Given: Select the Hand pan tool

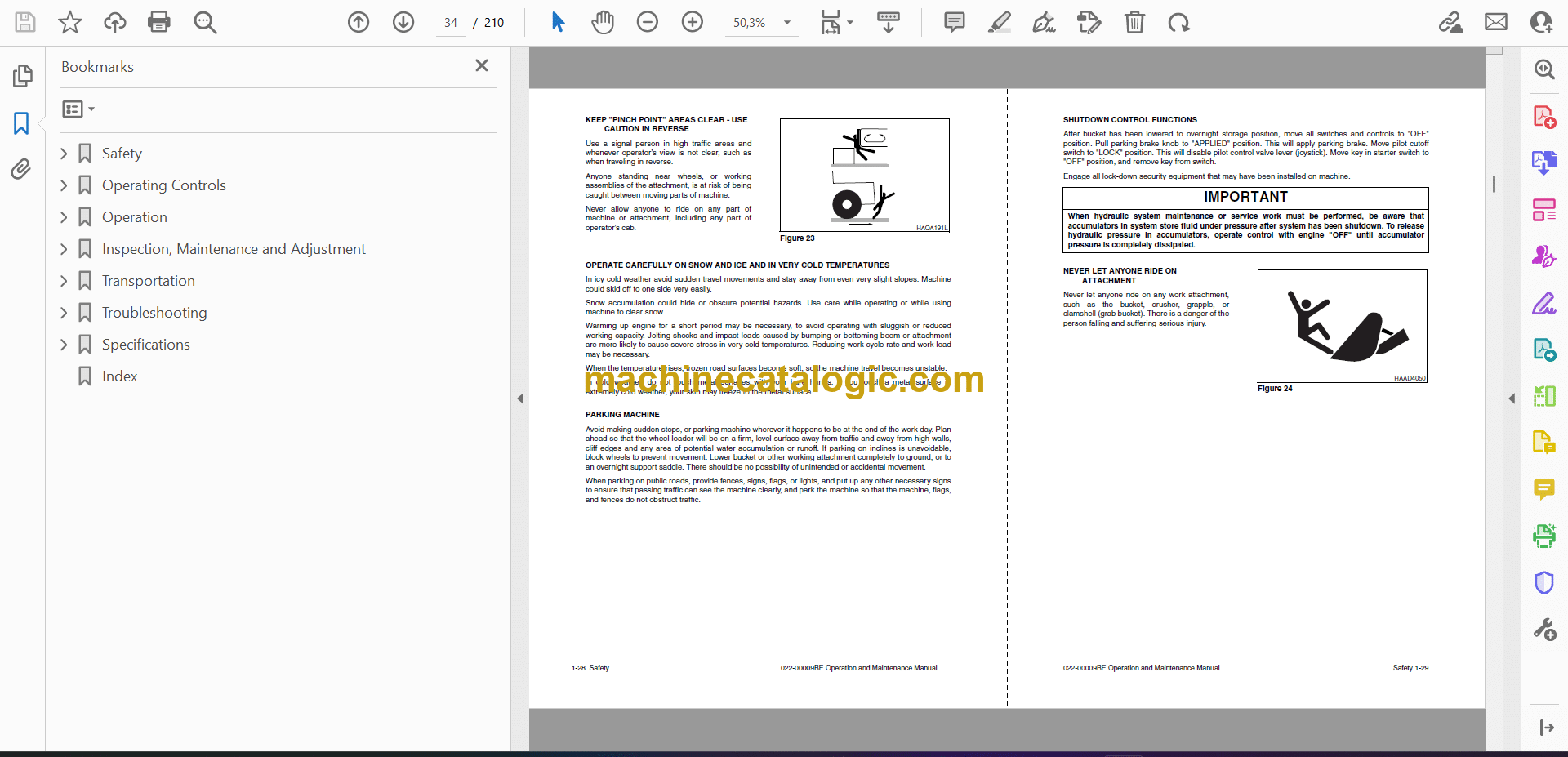Looking at the screenshot, I should pyautogui.click(x=603, y=22).
